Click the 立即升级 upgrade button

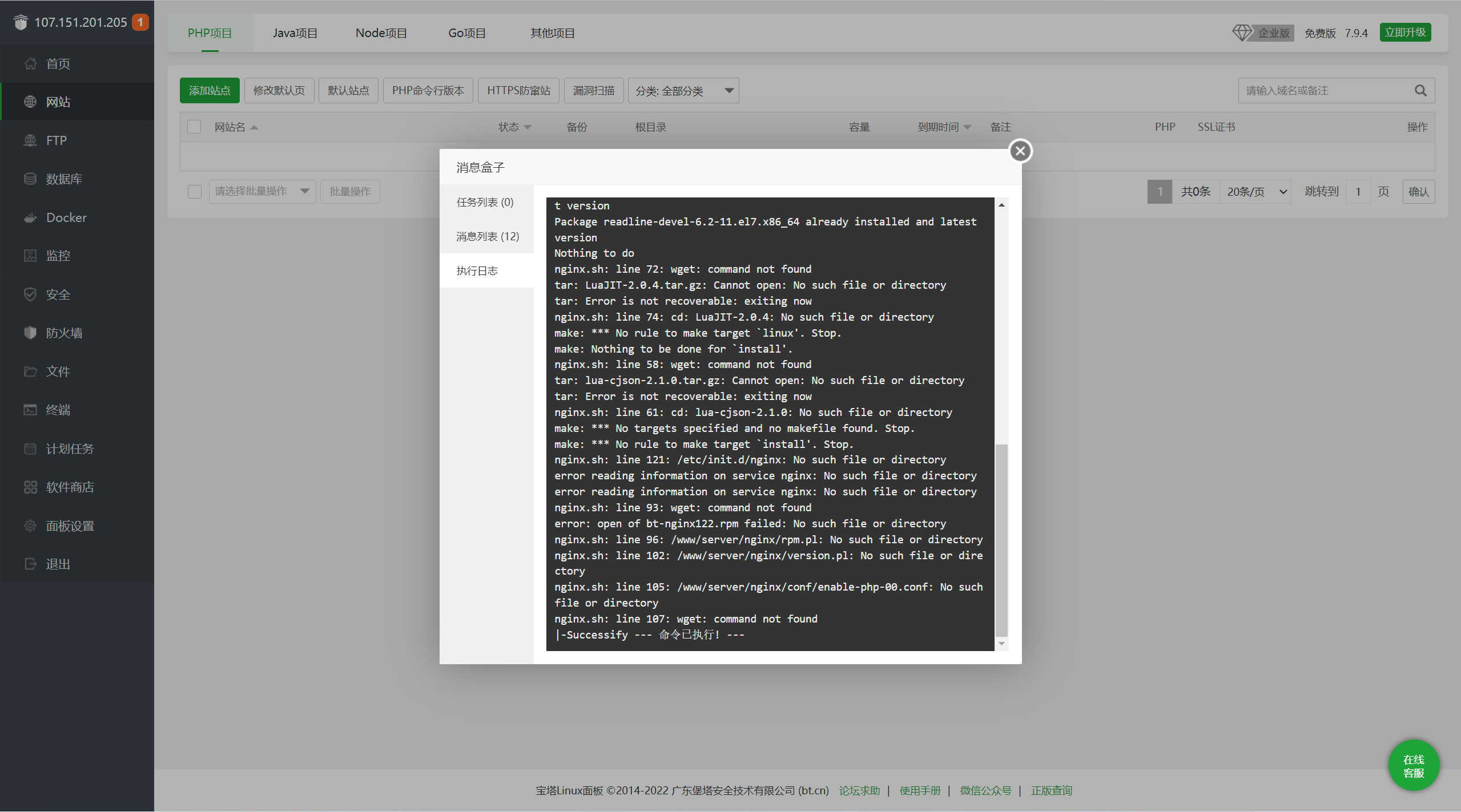point(1405,33)
